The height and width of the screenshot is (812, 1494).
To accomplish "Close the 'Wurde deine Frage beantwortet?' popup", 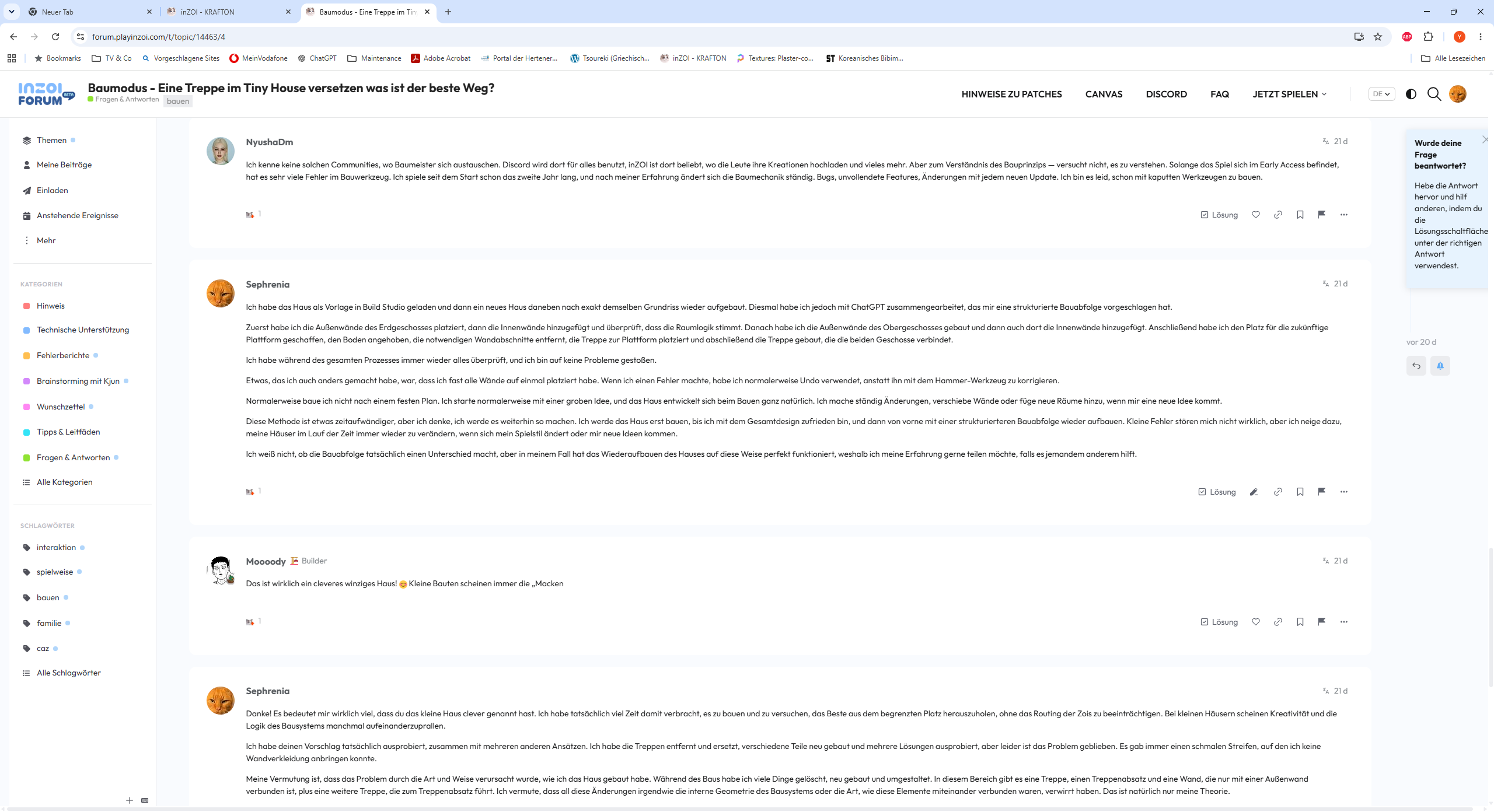I will pos(1485,139).
